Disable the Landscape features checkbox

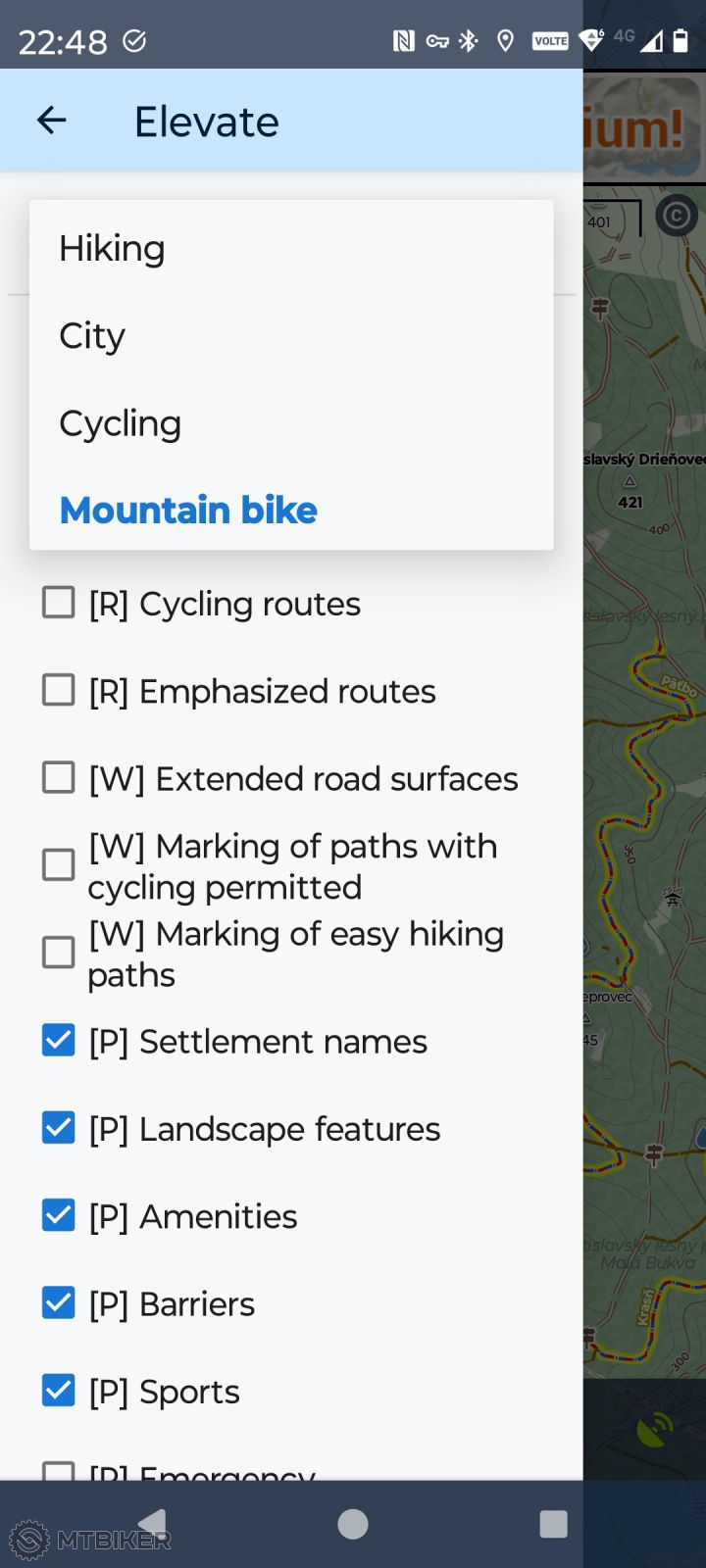pos(59,1128)
